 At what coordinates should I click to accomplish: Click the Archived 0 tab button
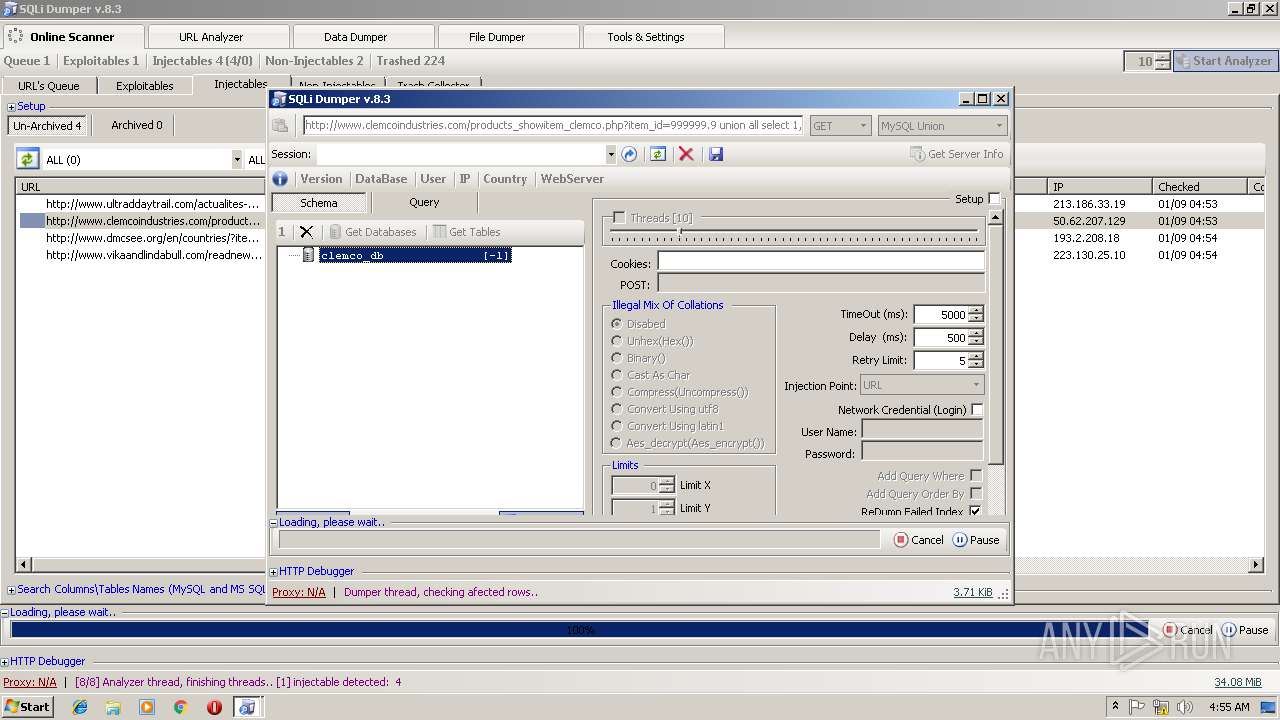137,125
